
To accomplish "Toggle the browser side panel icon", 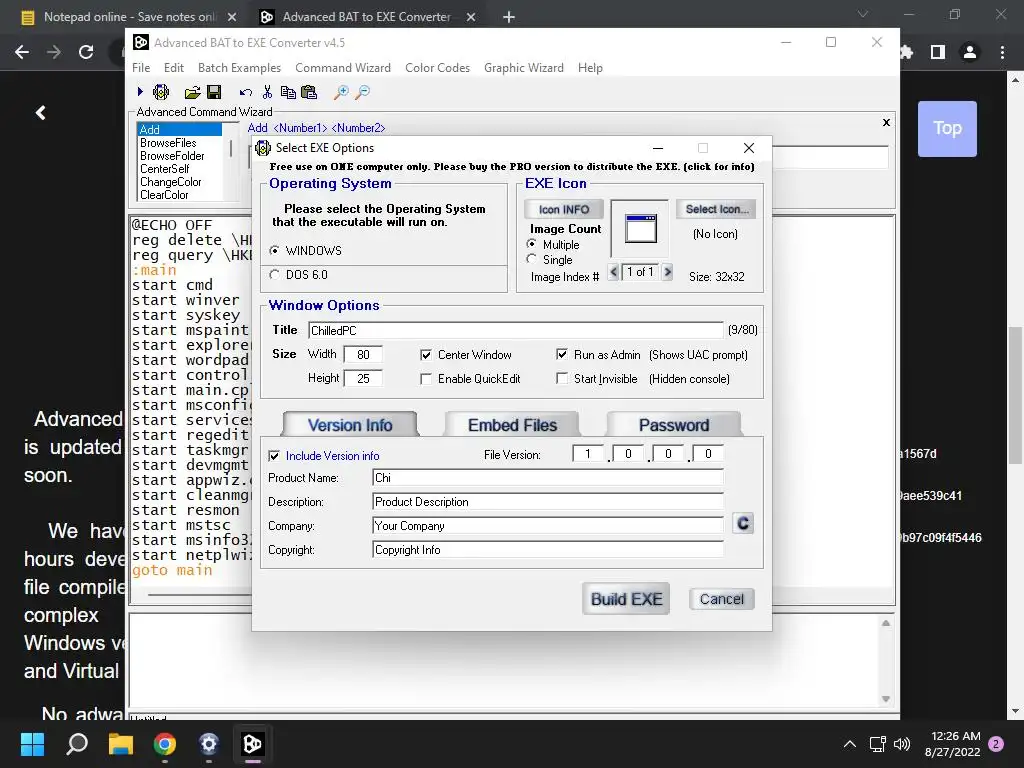I will point(938,52).
